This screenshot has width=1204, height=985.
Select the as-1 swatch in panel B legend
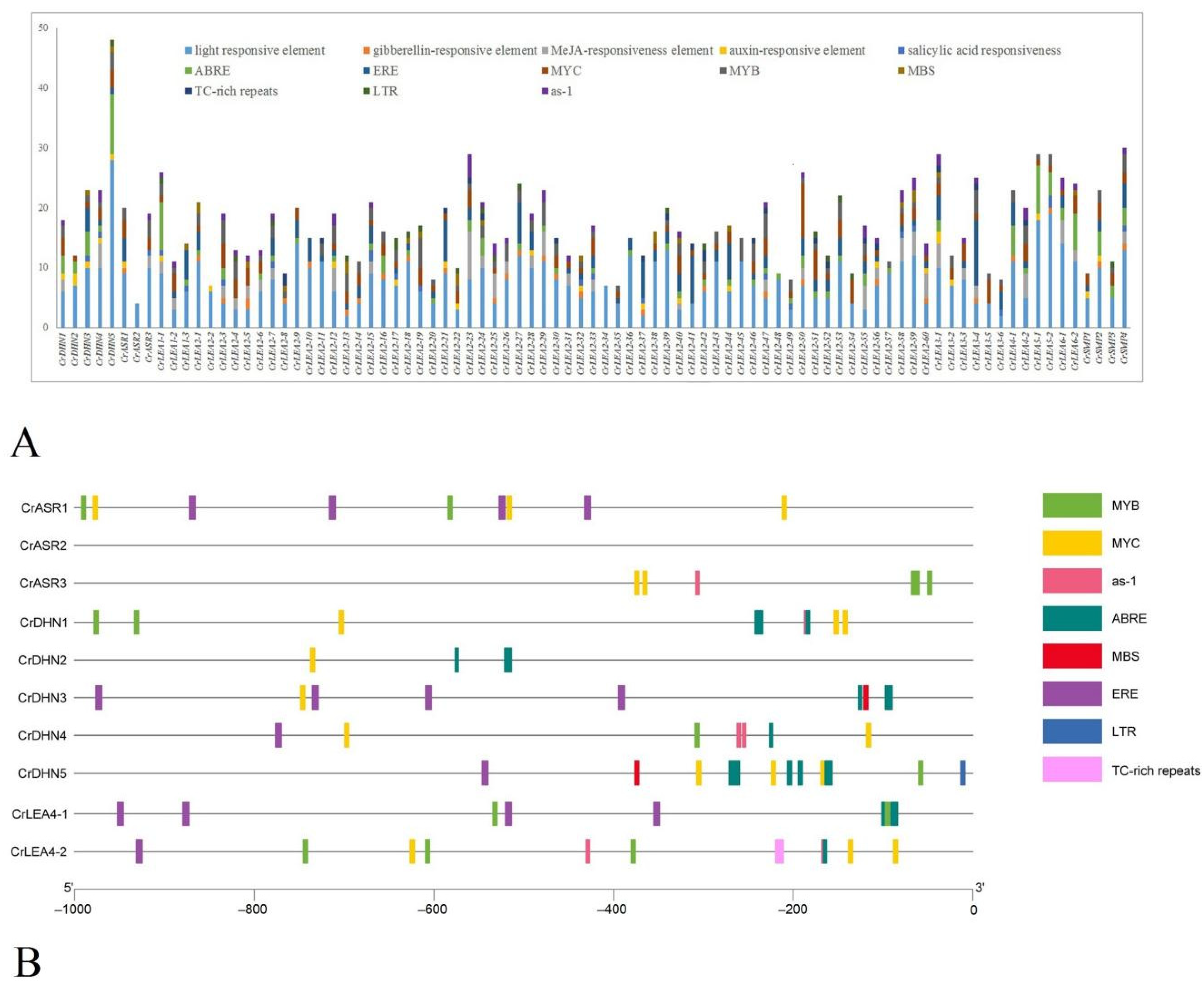pos(1072,581)
